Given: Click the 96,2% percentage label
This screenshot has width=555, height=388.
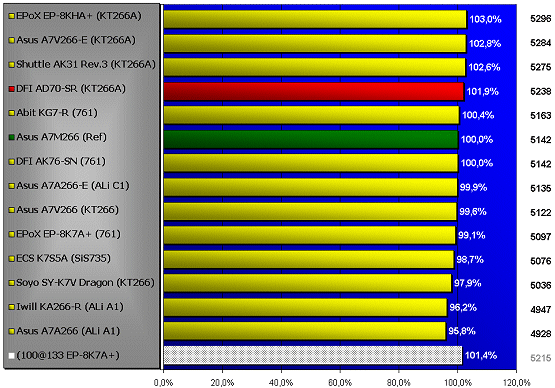Looking at the screenshot, I should pos(463,308).
